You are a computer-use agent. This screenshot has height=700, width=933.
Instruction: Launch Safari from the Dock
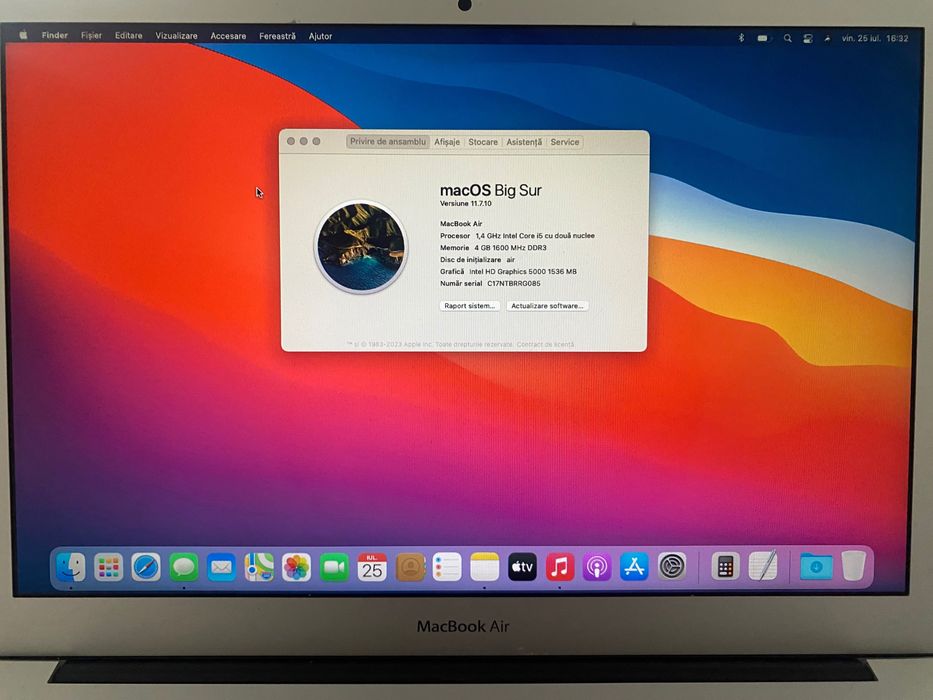(146, 567)
